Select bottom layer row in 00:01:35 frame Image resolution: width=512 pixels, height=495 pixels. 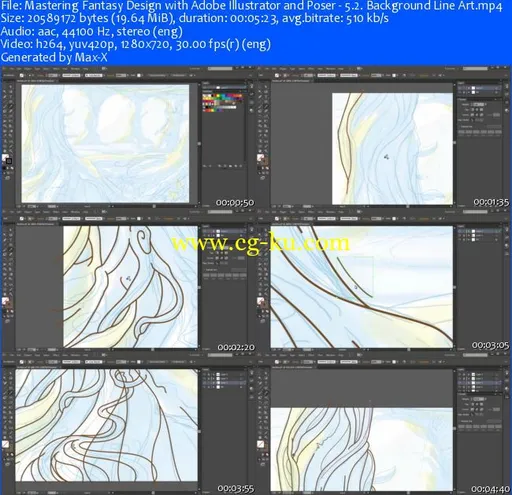click(479, 92)
